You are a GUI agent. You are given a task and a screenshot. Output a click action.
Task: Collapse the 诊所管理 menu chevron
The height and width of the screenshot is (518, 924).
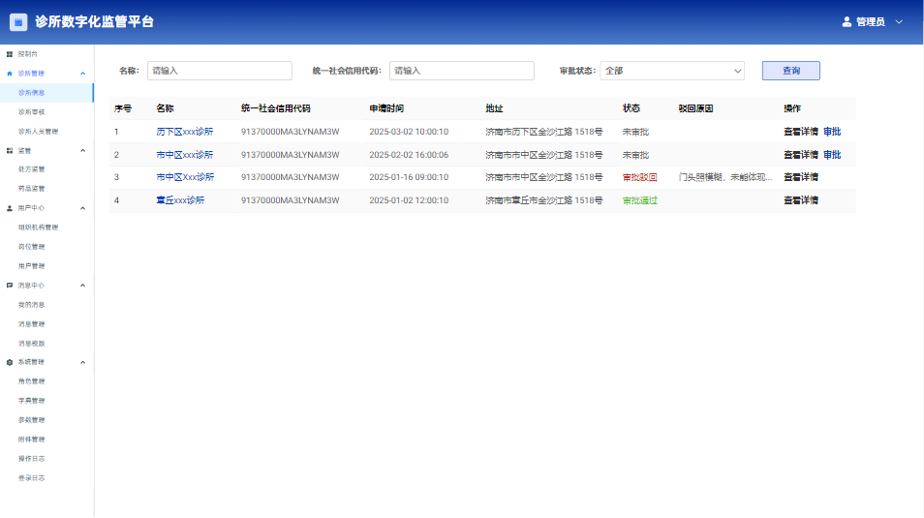83,73
